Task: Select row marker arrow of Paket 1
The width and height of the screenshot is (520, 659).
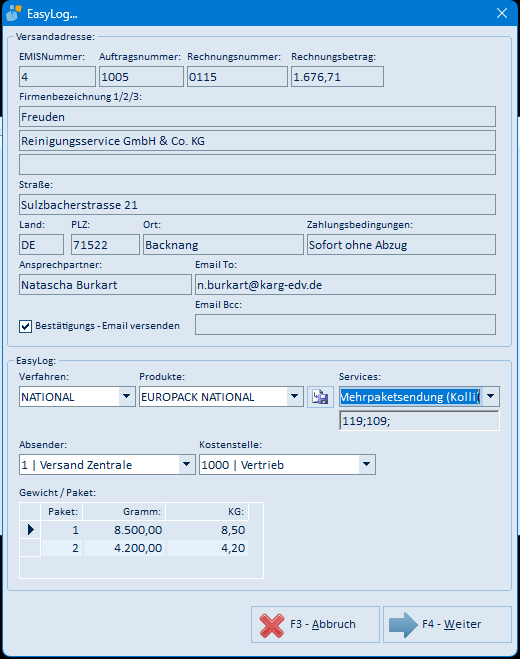Action: click(x=30, y=530)
